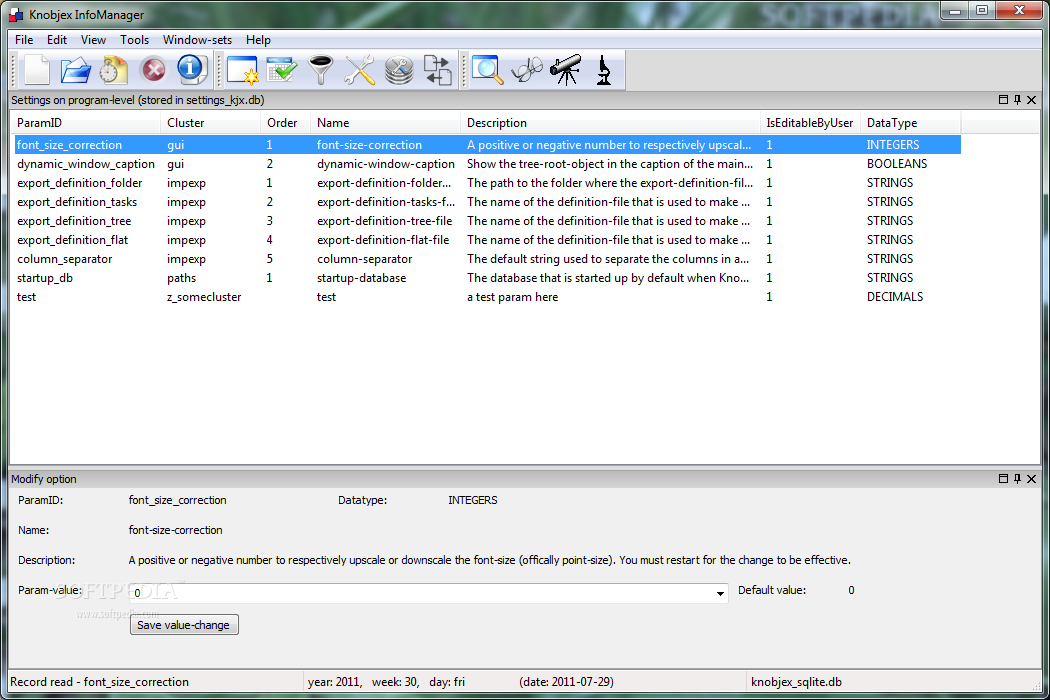This screenshot has width=1050, height=700.
Task: Click the z_somecluster cell
Action: (x=204, y=297)
